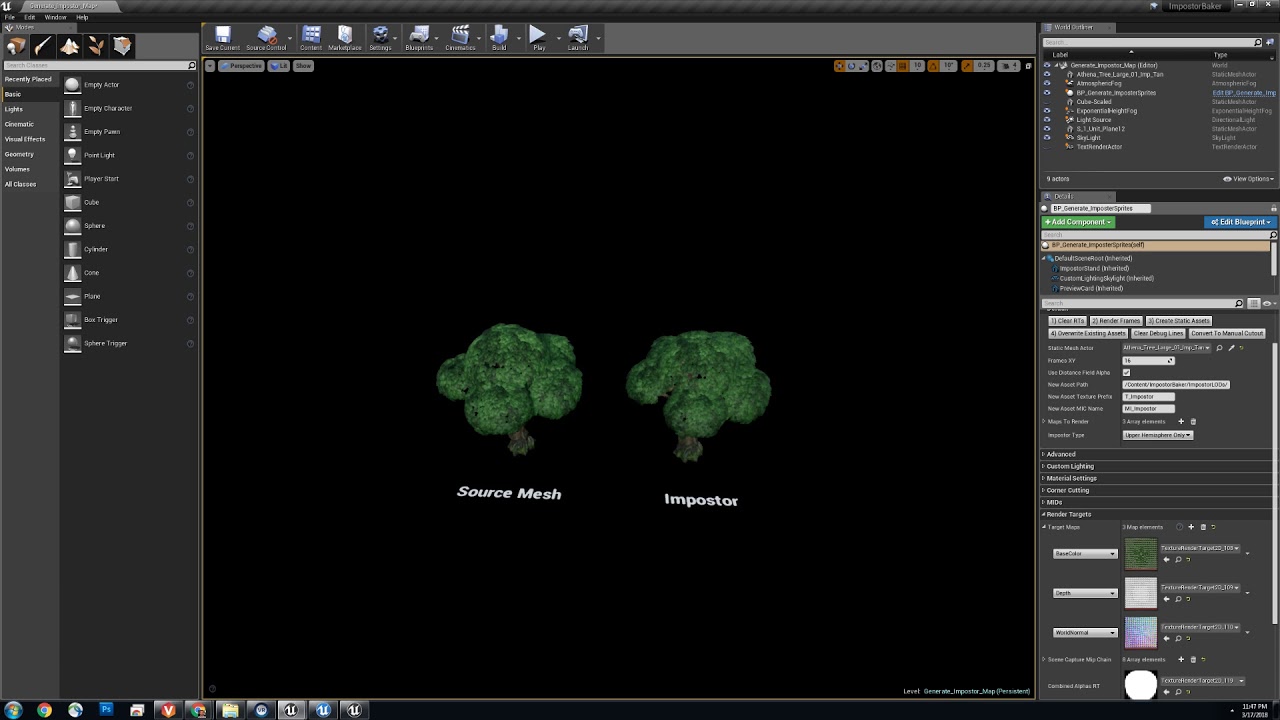This screenshot has width=1280, height=720.
Task: Open the Blueprints toolbar icon
Action: [419, 38]
